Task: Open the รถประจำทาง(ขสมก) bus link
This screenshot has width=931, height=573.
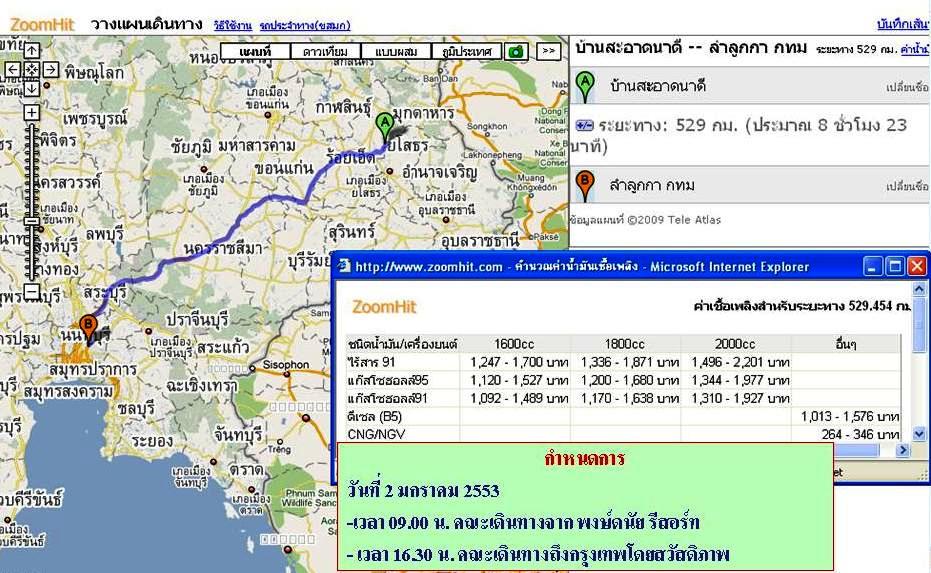Action: click(304, 24)
